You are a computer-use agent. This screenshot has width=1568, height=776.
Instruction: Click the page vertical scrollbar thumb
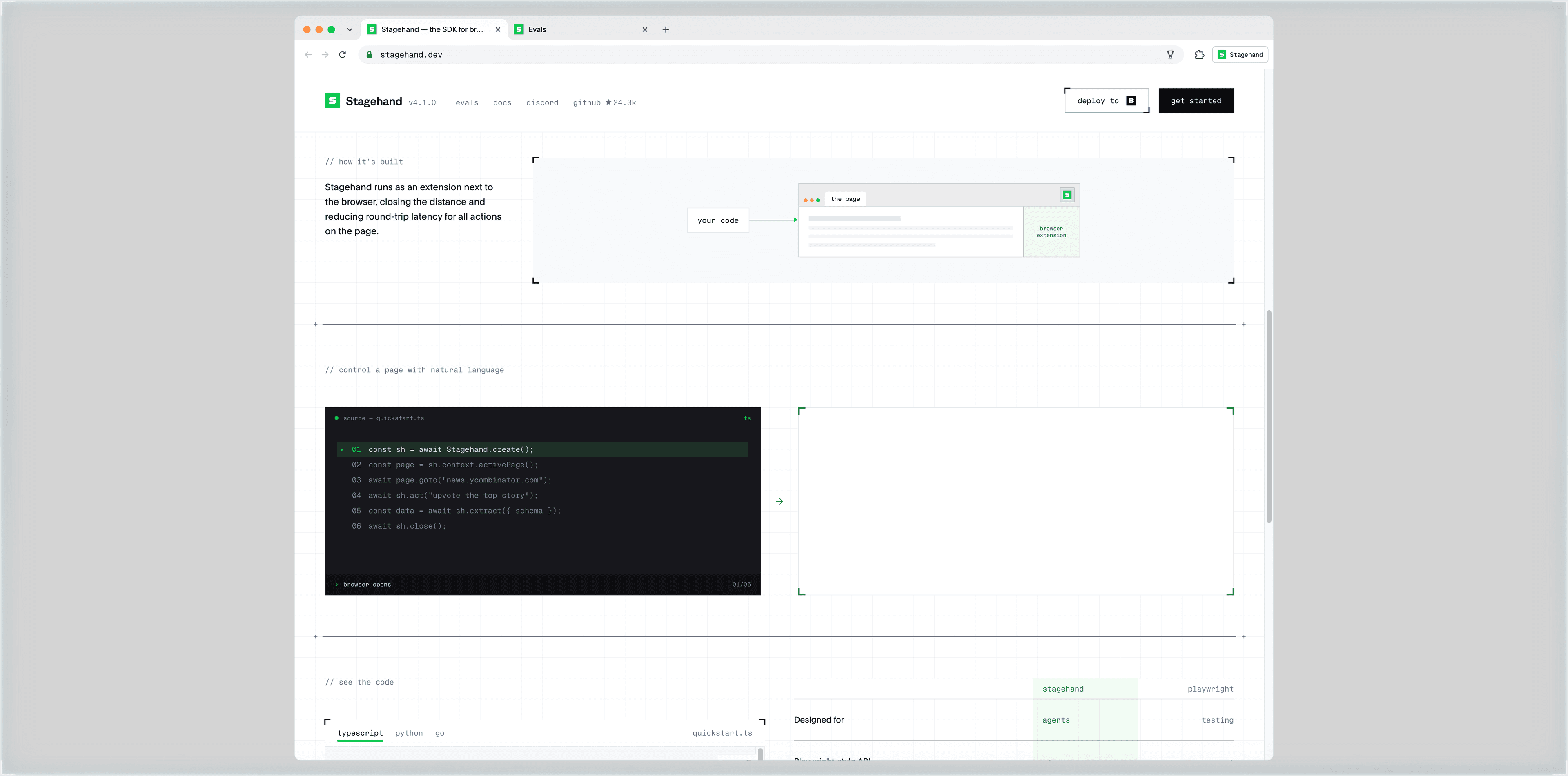click(1269, 416)
